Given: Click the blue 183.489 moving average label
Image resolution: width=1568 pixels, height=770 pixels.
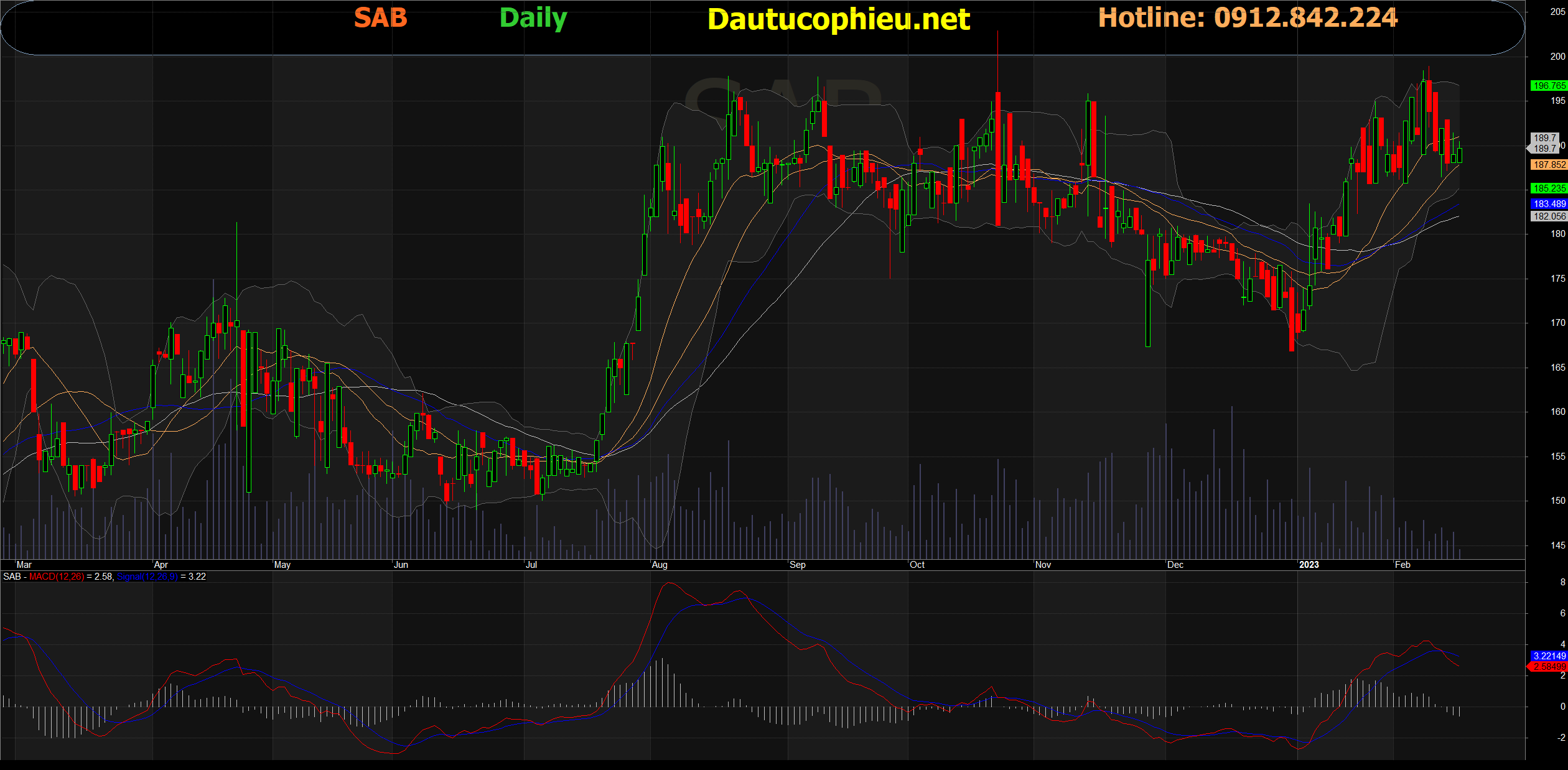Looking at the screenshot, I should coord(1548,204).
